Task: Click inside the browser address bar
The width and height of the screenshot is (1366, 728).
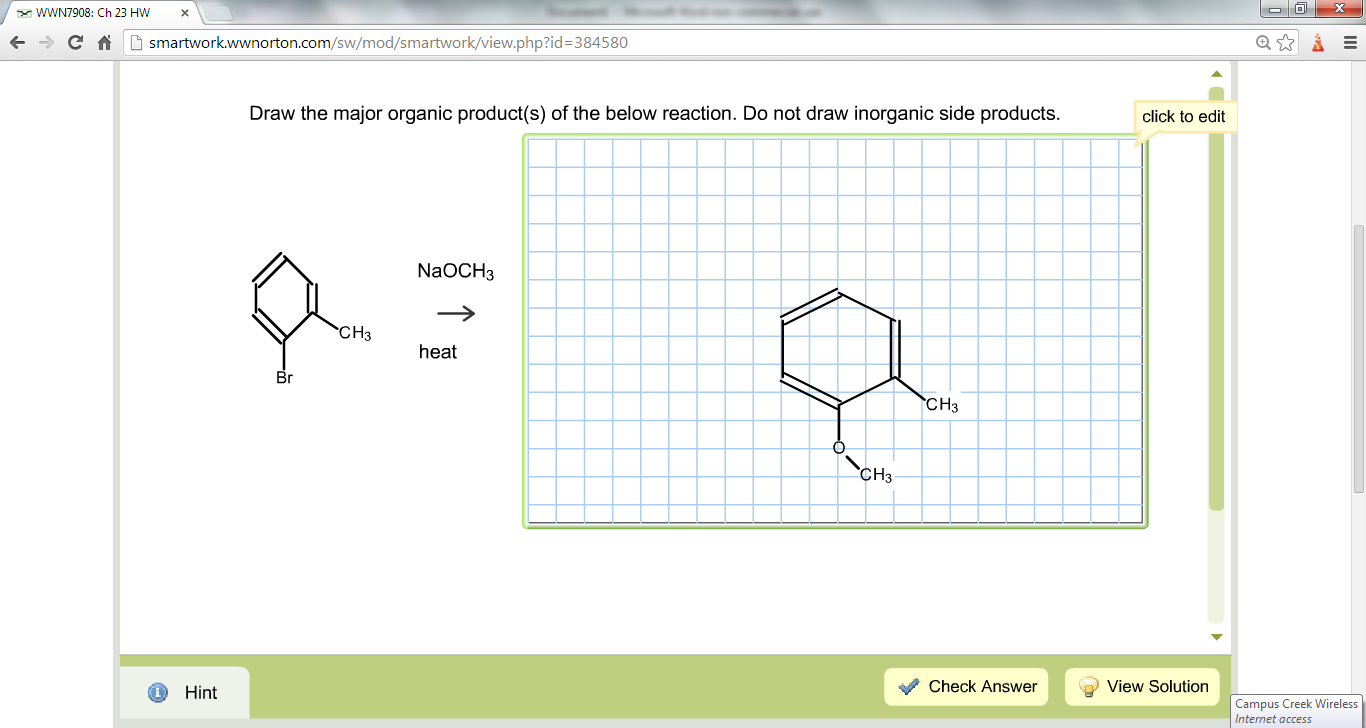Action: 600,43
